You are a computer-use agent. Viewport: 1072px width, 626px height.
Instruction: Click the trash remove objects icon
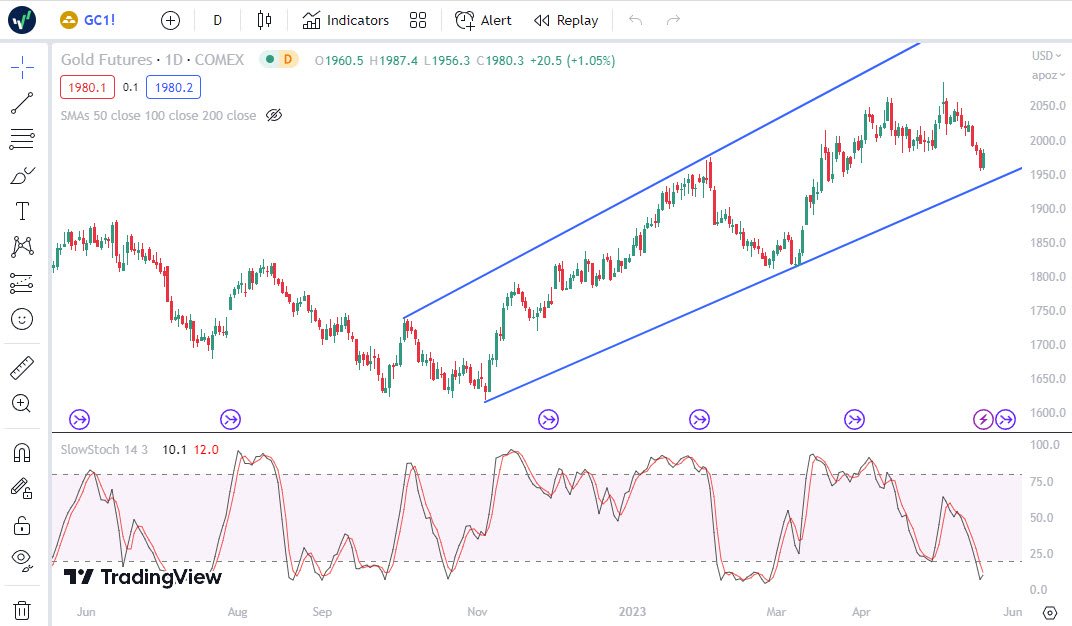tap(22, 609)
